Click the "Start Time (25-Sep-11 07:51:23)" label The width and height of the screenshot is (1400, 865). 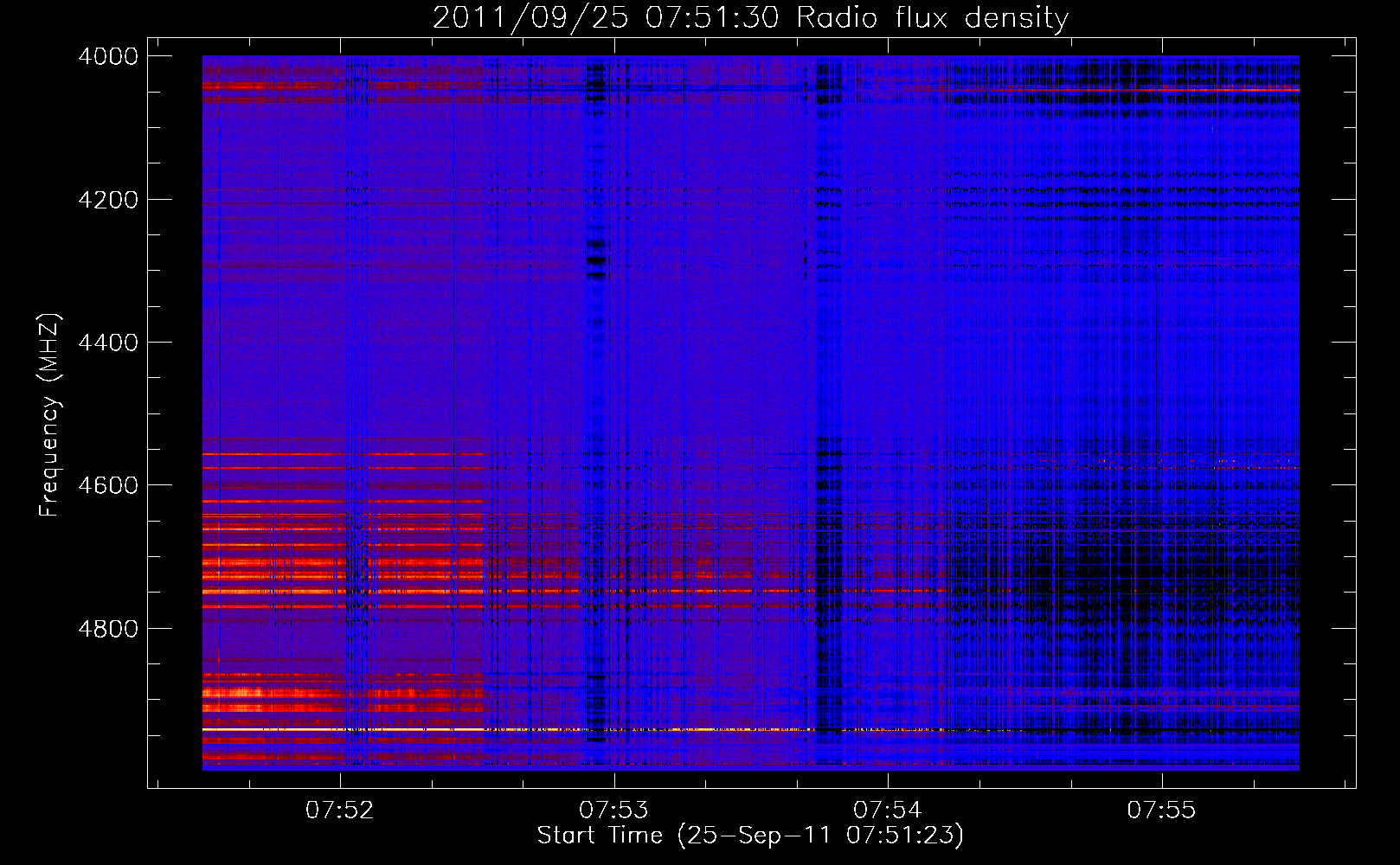[750, 836]
